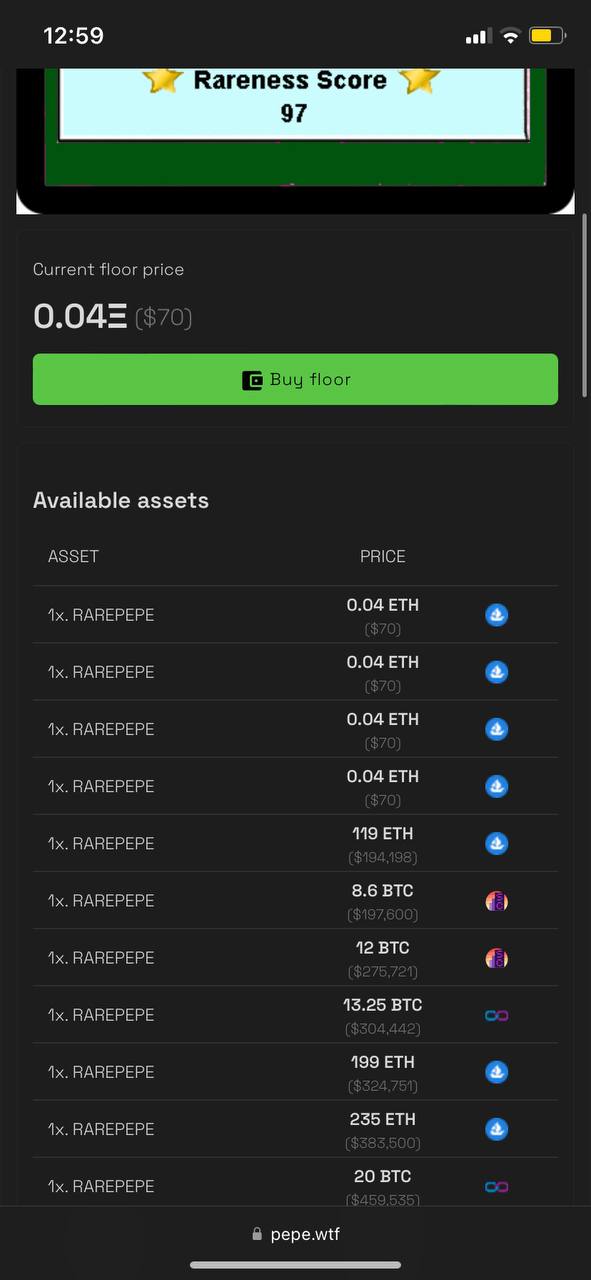Image resolution: width=591 pixels, height=1280 pixels.
Task: Open the 119 ETH RAREPEPE listing row
Action: point(295,843)
